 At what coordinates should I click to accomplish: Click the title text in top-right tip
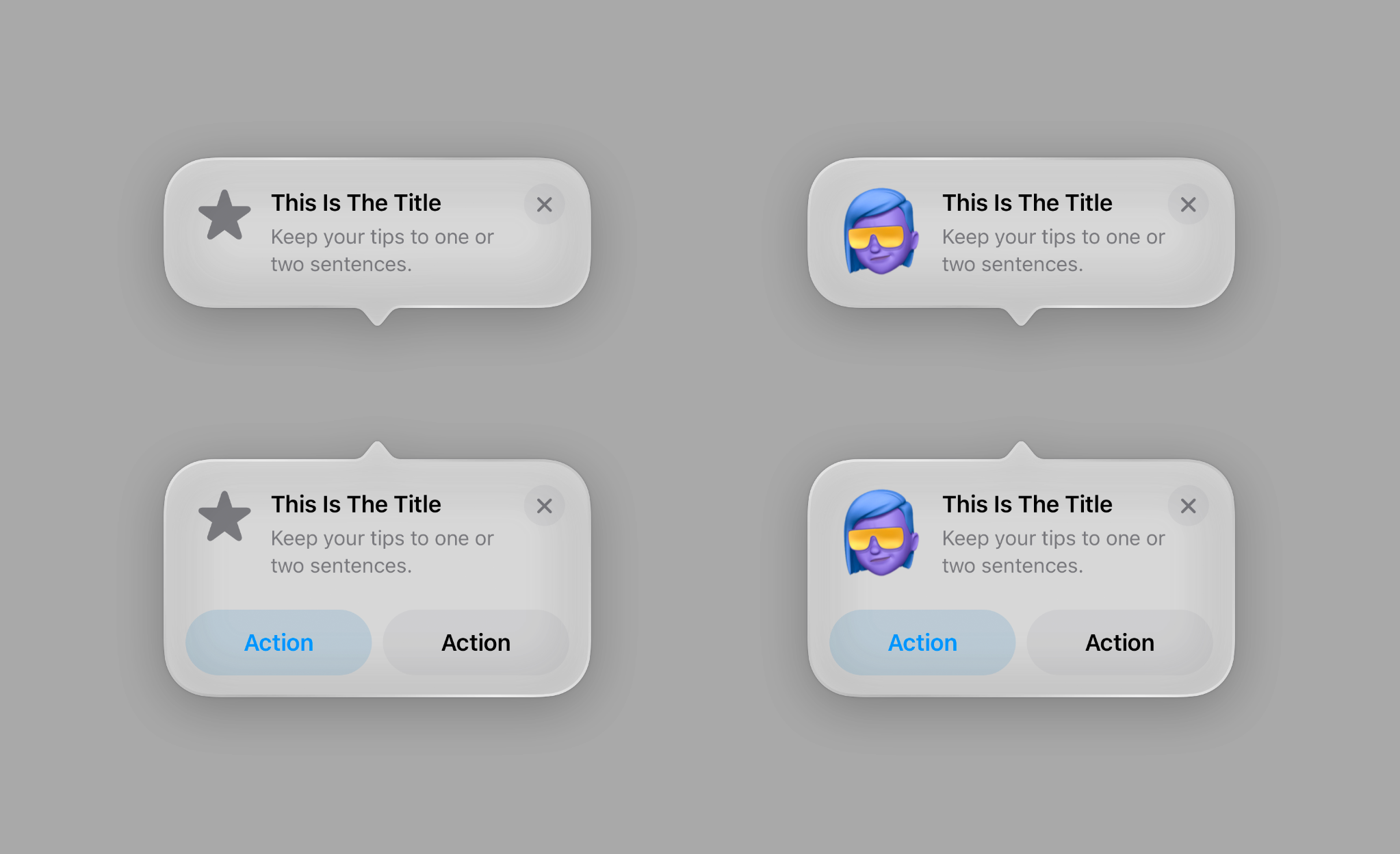[x=1027, y=203]
